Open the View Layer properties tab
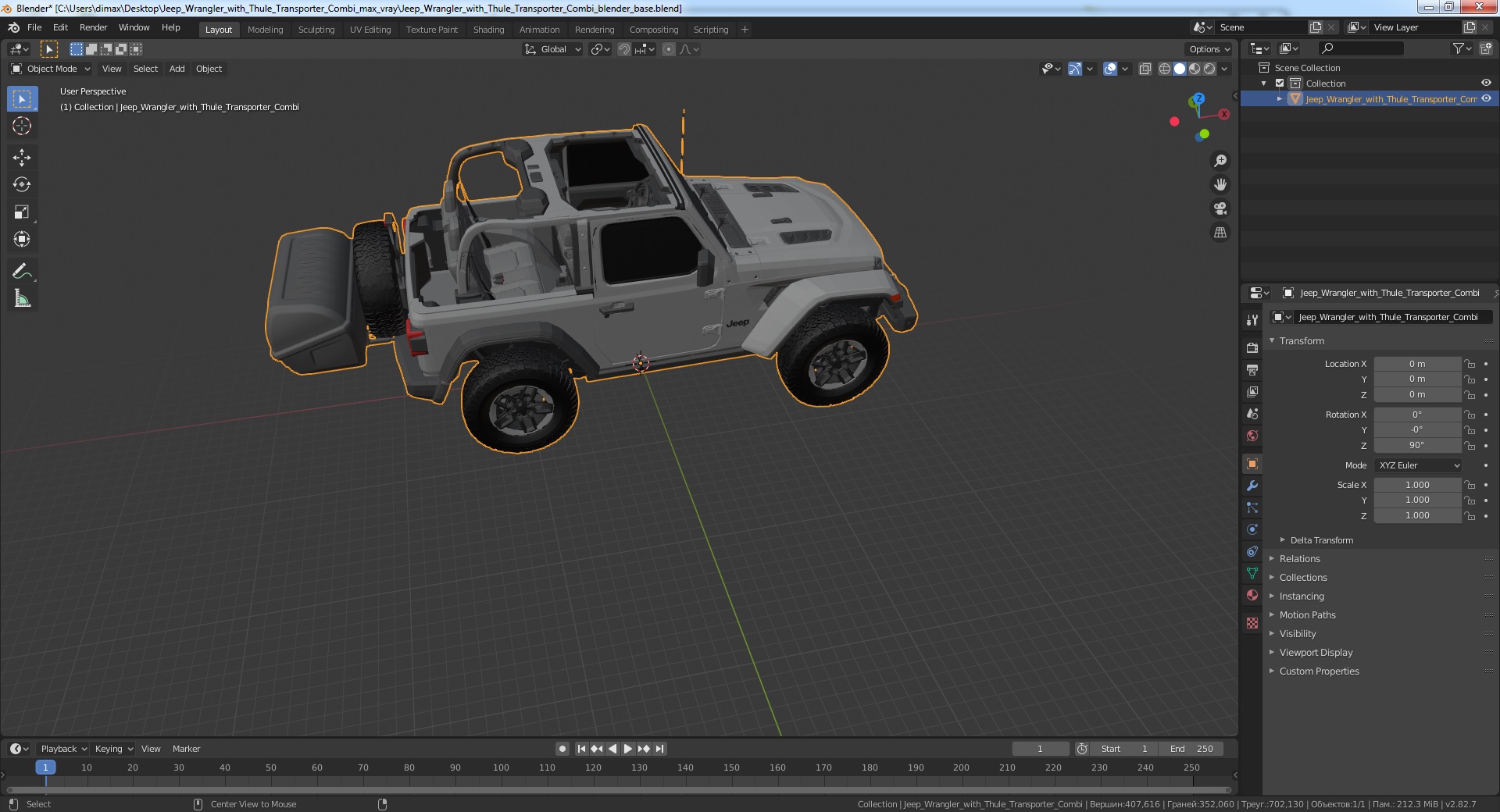 coord(1252,391)
